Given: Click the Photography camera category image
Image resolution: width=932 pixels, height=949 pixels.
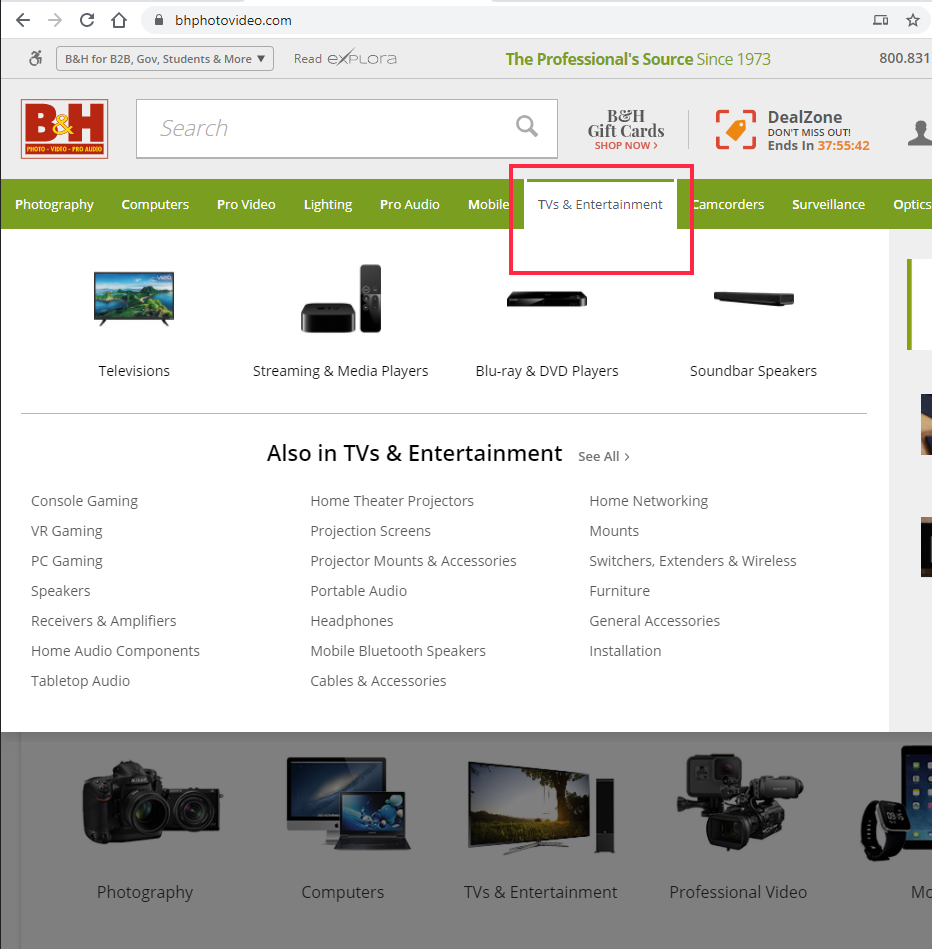Looking at the screenshot, I should 151,801.
